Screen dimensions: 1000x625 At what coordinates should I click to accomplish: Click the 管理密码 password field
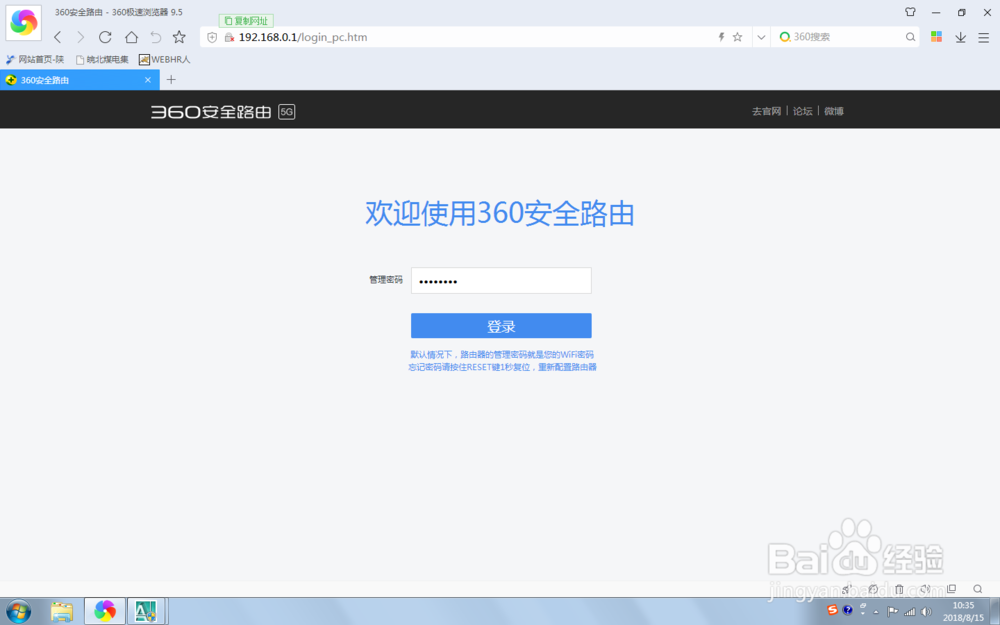click(501, 281)
